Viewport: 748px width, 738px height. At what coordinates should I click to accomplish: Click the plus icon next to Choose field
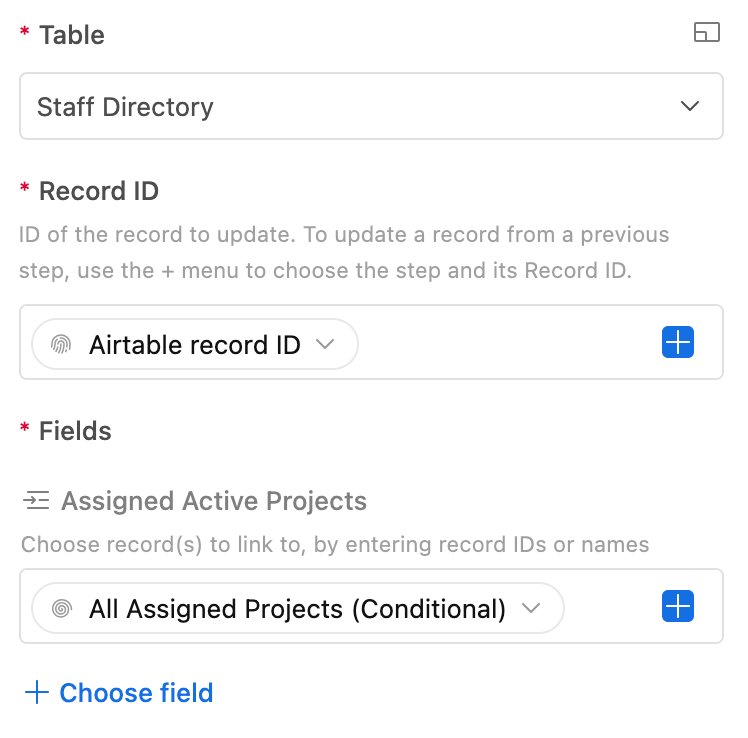coord(37,693)
